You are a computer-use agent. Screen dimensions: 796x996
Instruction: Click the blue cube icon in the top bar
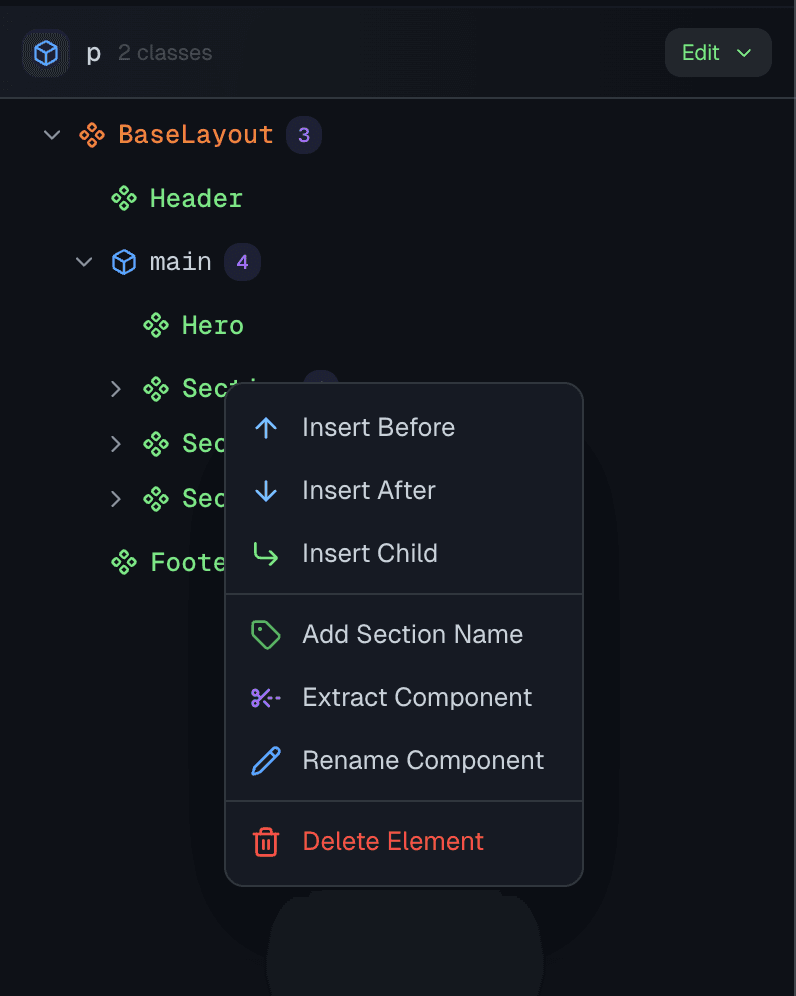46,52
